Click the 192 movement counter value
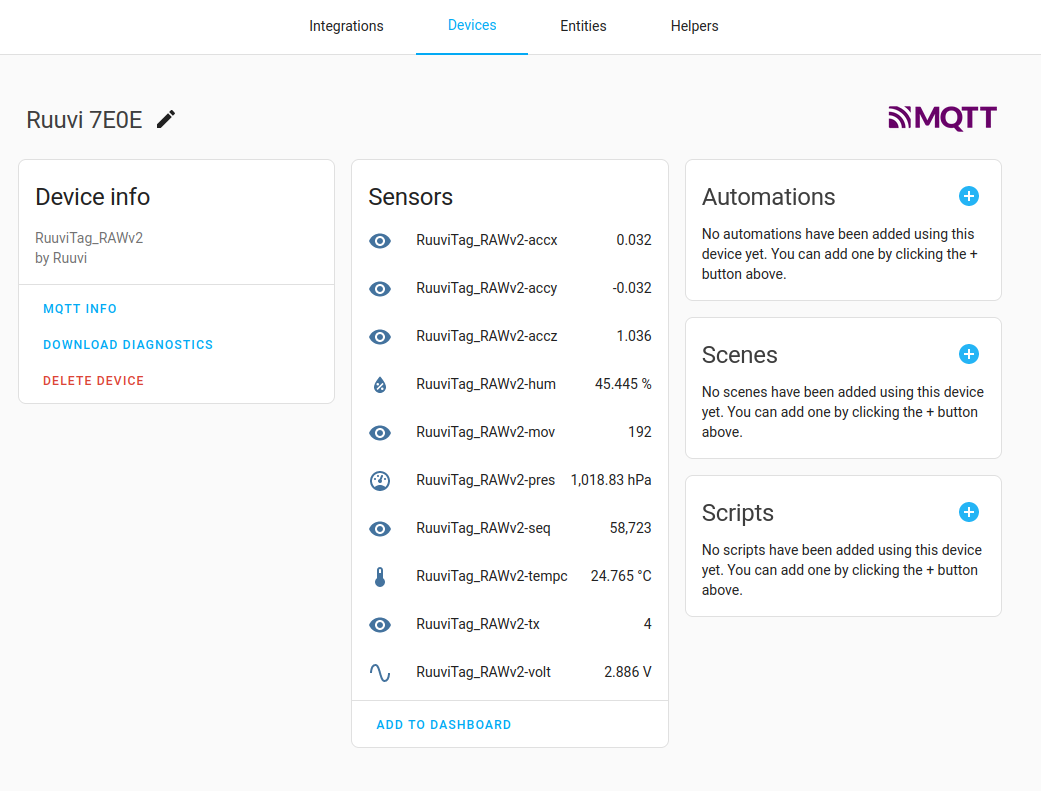 640,432
